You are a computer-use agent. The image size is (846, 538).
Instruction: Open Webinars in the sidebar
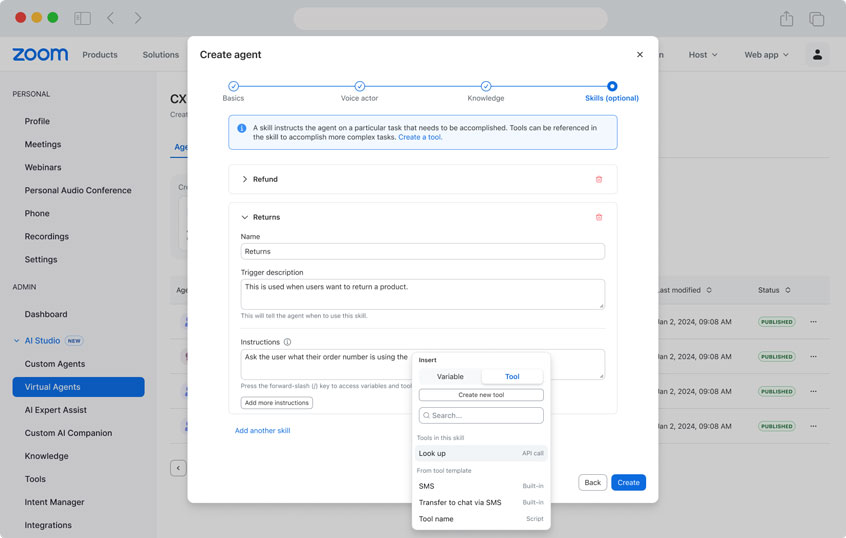43,168
